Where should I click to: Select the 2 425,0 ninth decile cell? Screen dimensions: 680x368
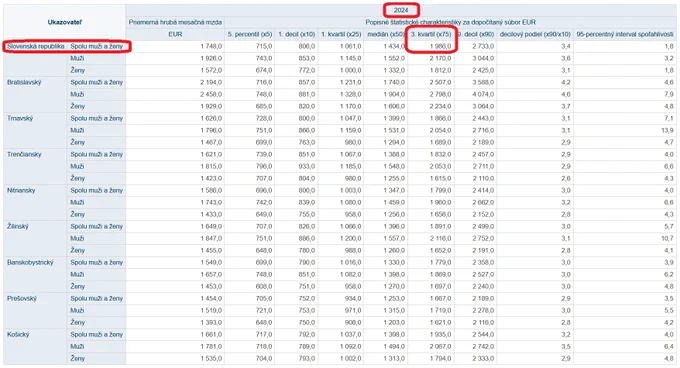tap(483, 70)
